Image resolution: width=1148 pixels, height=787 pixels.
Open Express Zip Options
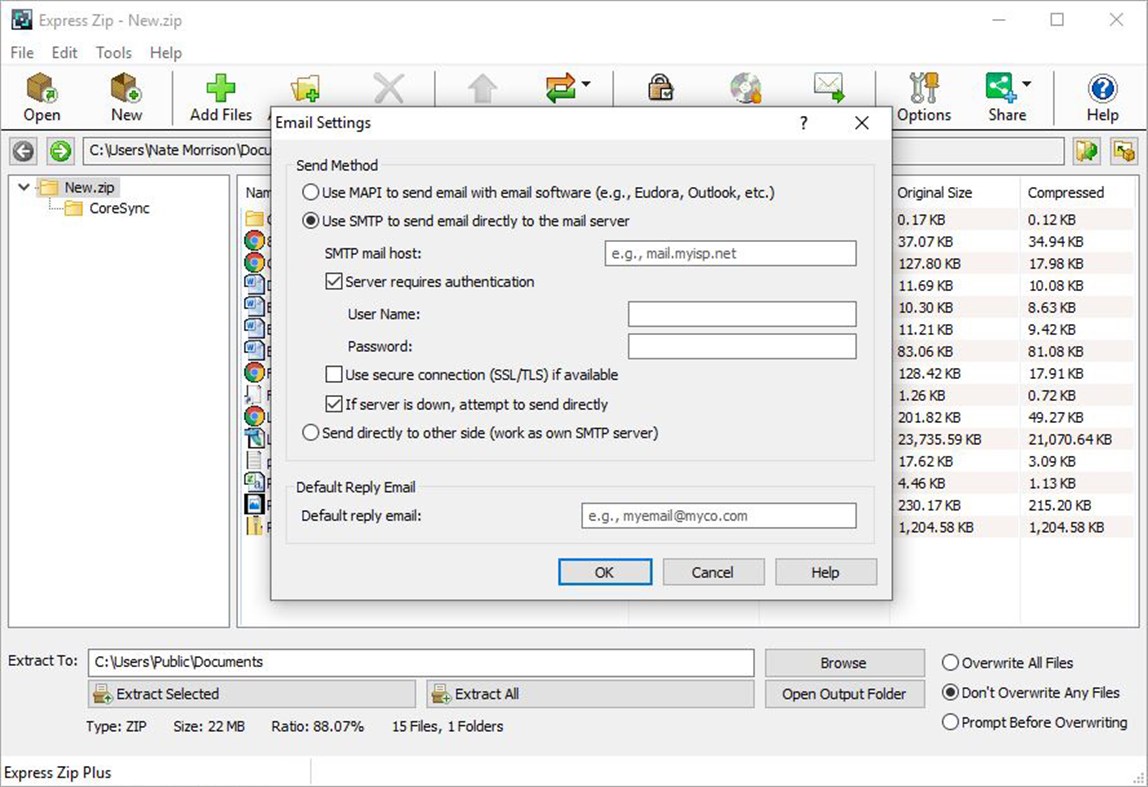click(922, 97)
